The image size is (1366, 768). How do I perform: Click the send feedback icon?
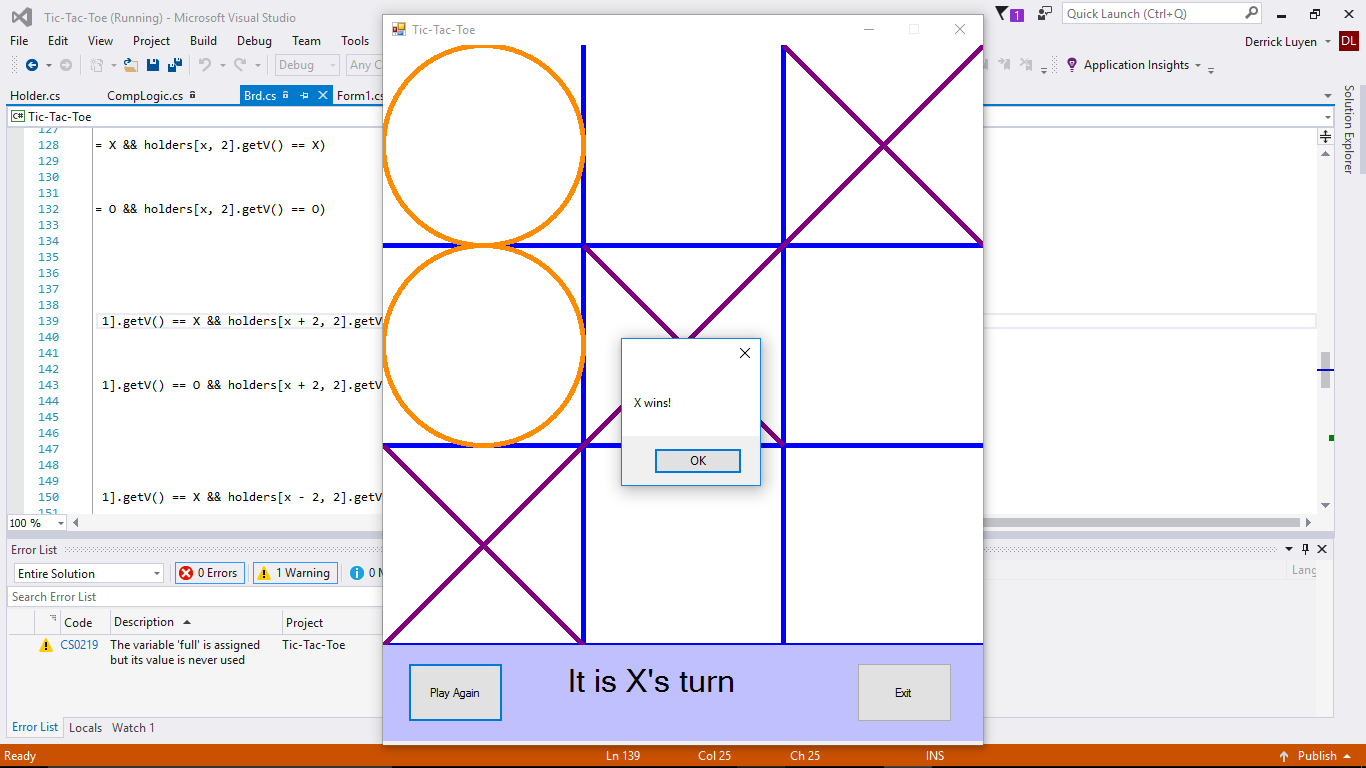(1045, 13)
